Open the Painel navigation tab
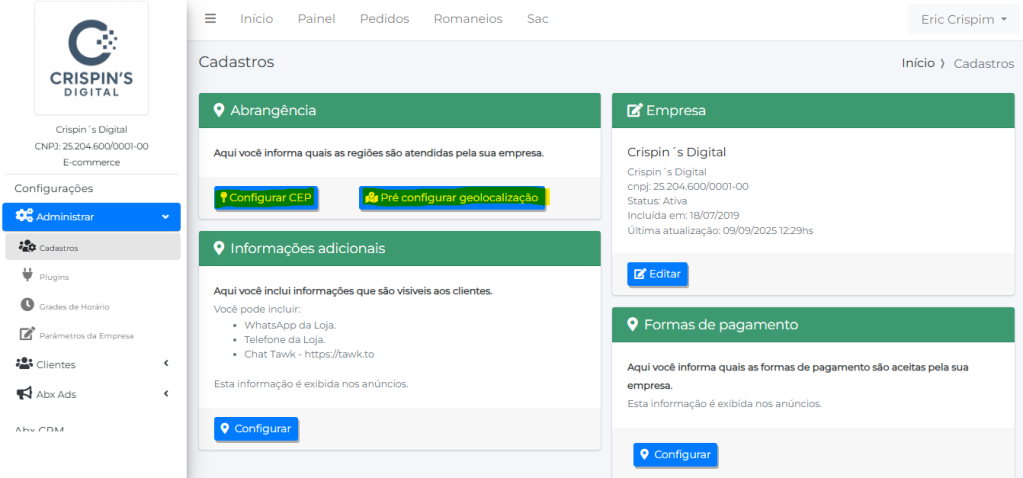This screenshot has width=1023, height=478. pos(316,19)
